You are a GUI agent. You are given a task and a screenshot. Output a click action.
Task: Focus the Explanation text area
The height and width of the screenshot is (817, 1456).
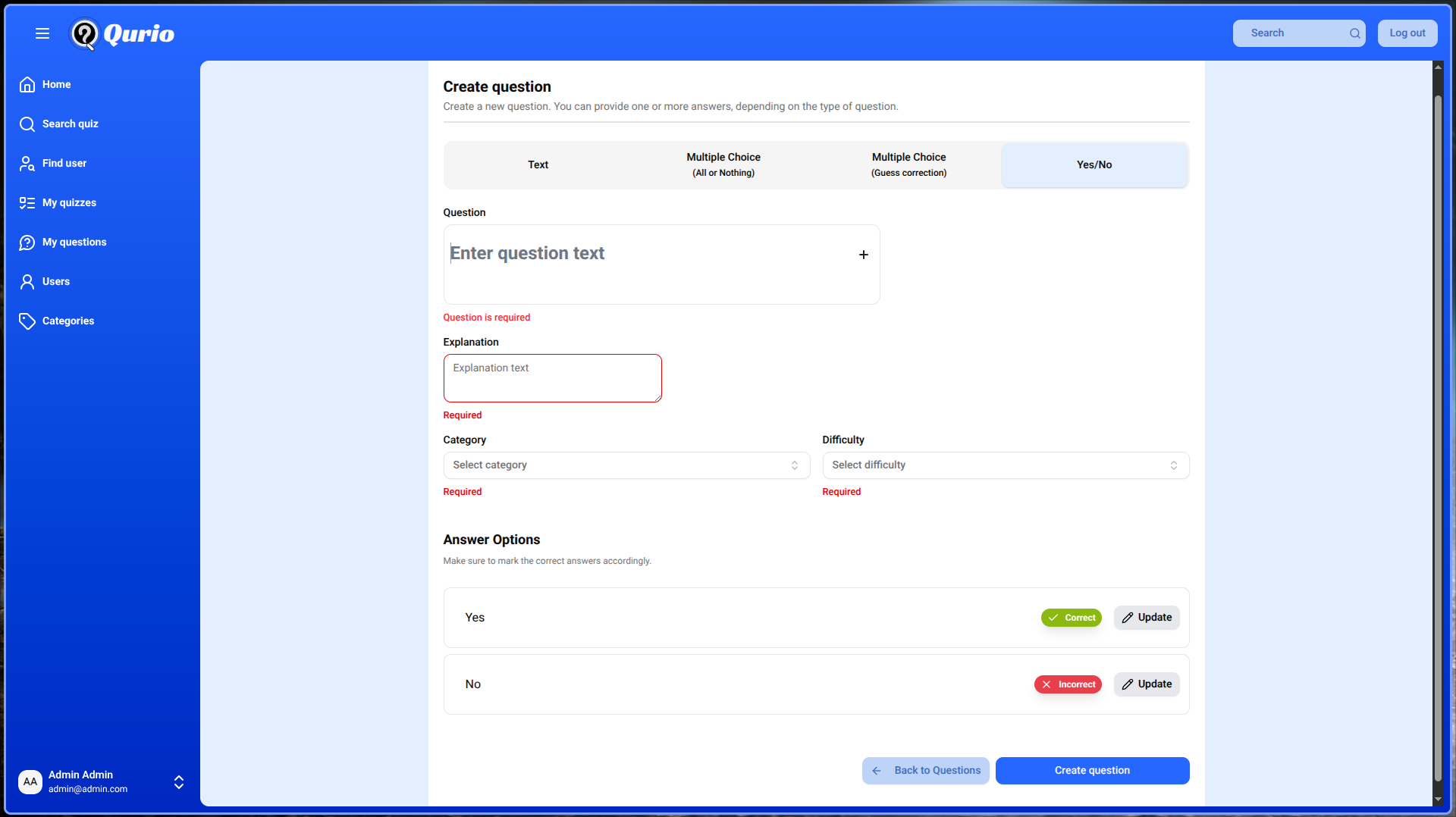(x=552, y=378)
